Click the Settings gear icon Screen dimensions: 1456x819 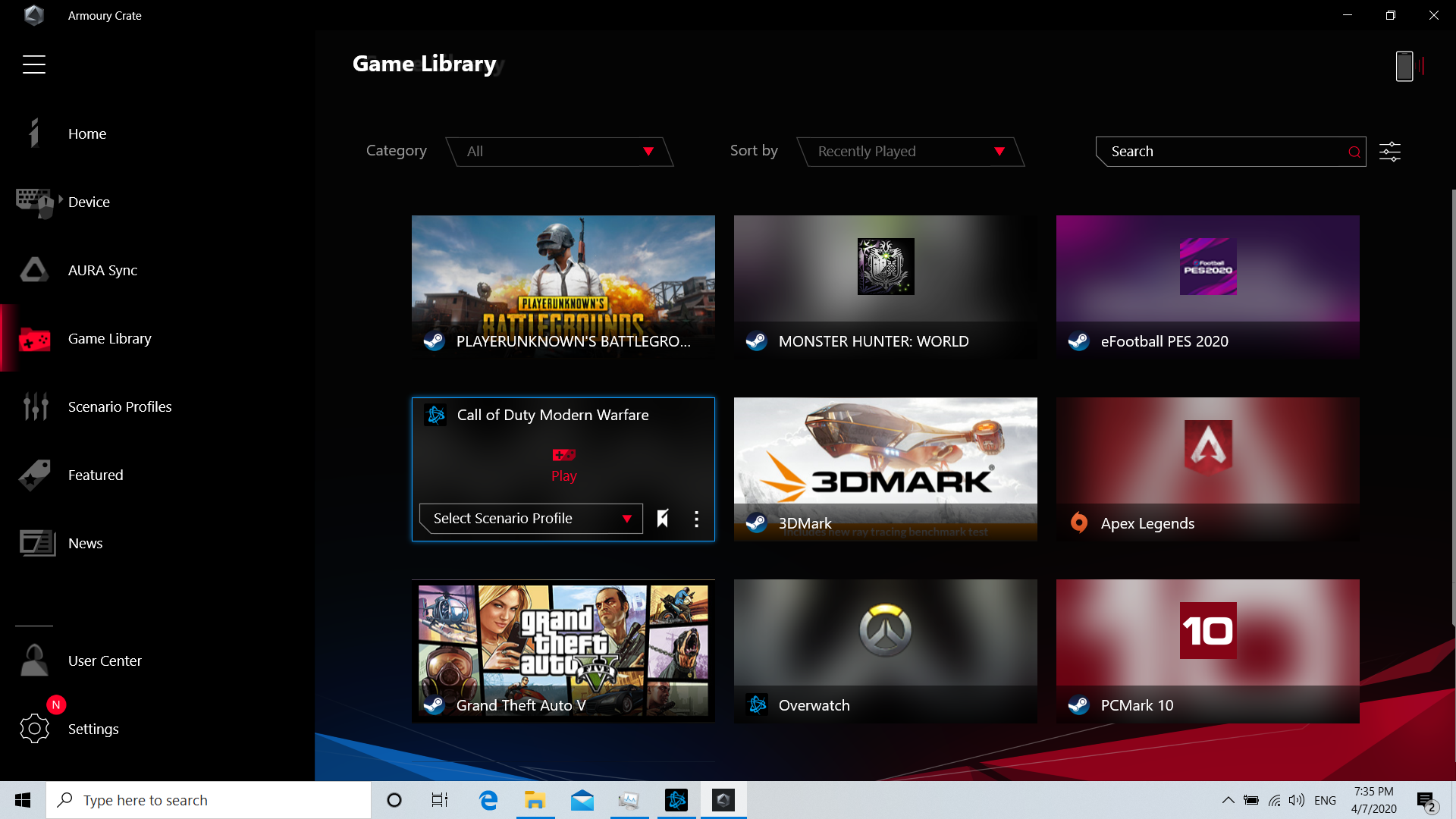[34, 729]
